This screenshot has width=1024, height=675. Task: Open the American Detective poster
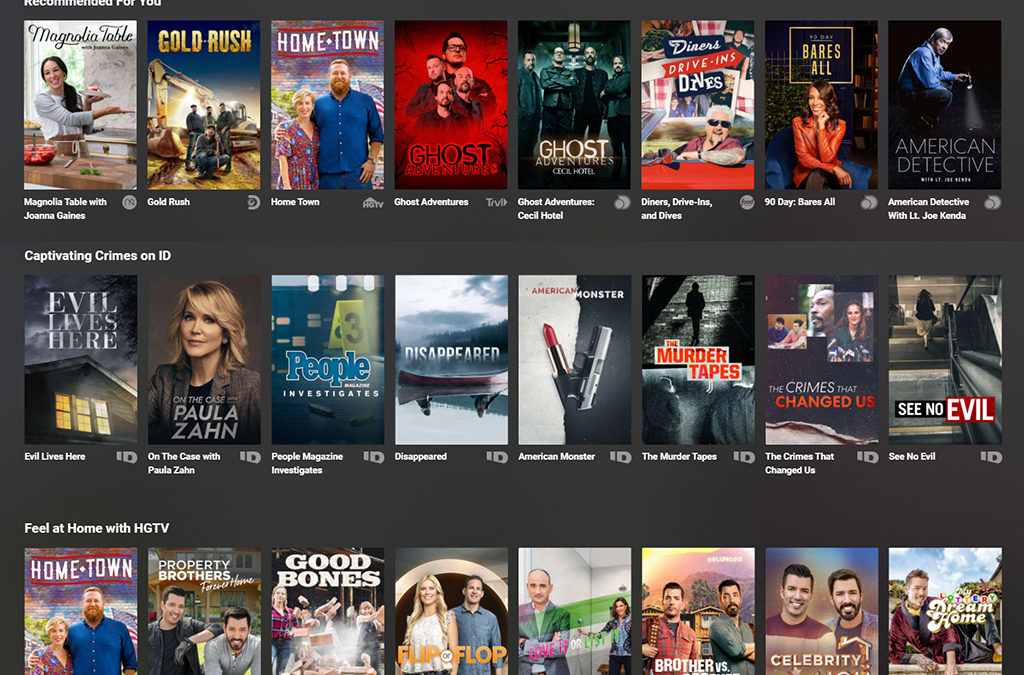[x=944, y=104]
